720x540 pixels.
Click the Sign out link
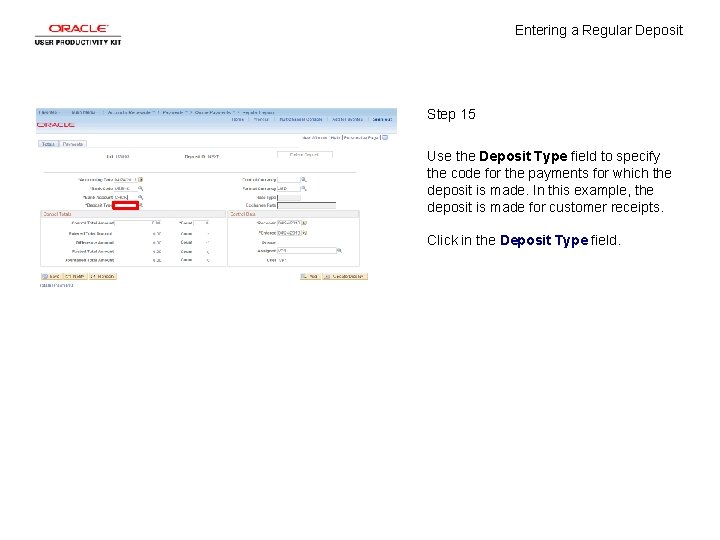coord(382,119)
